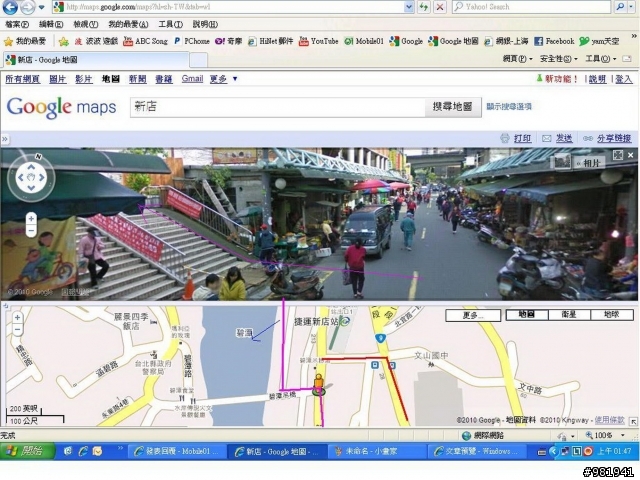Open the HiNet 郵件 bookmark

(271, 41)
